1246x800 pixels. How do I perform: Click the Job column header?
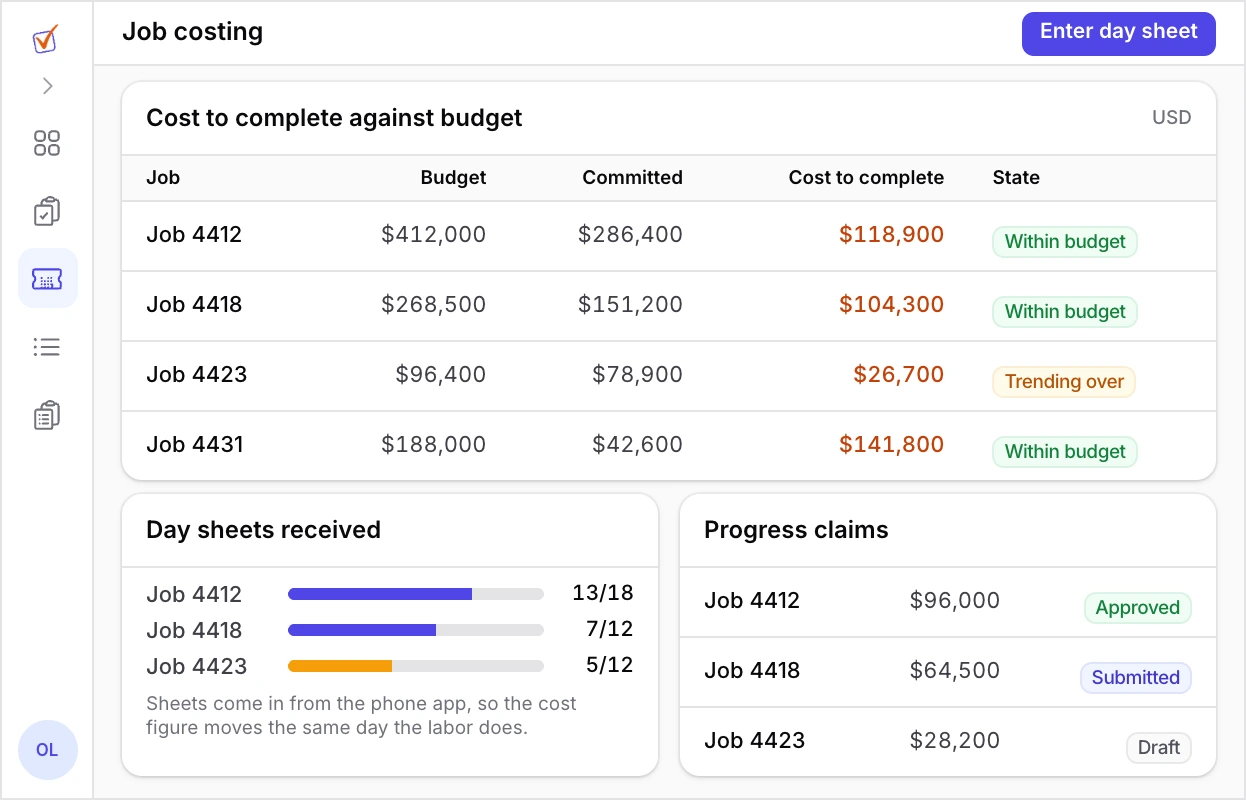tap(163, 178)
